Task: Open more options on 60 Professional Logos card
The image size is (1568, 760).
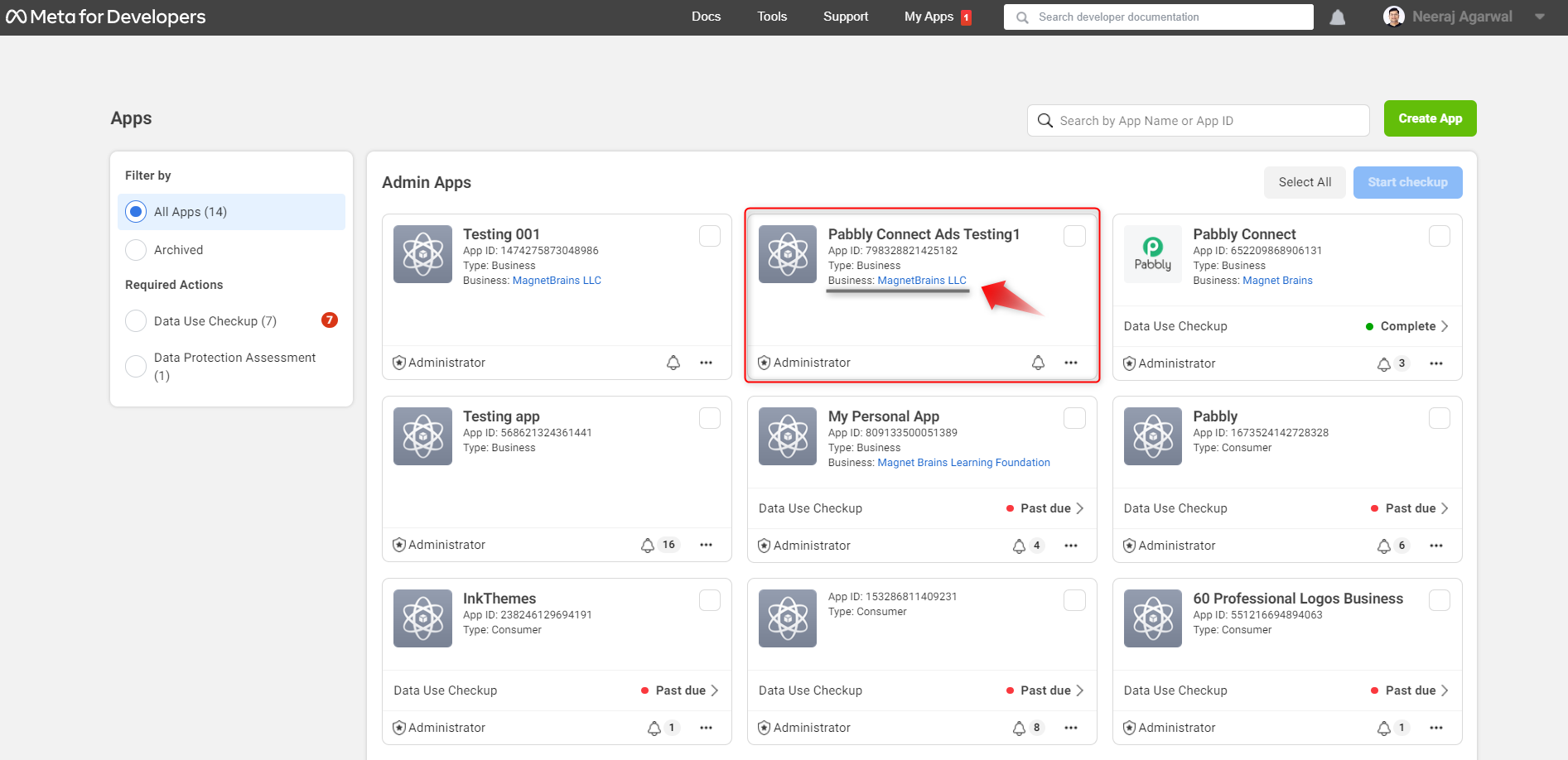Action: [1436, 728]
